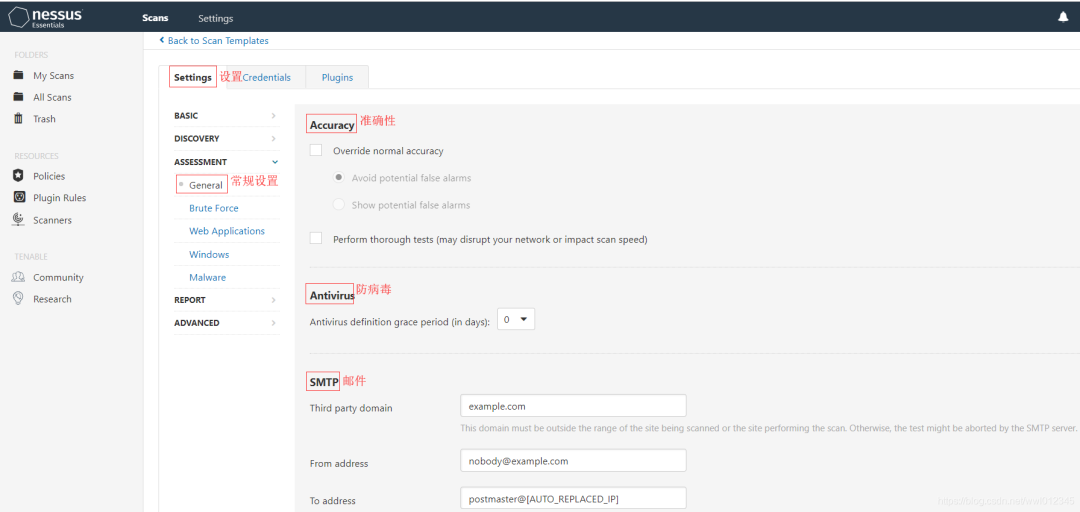The height and width of the screenshot is (512, 1080).
Task: Switch to the Plugins tab
Action: [338, 77]
